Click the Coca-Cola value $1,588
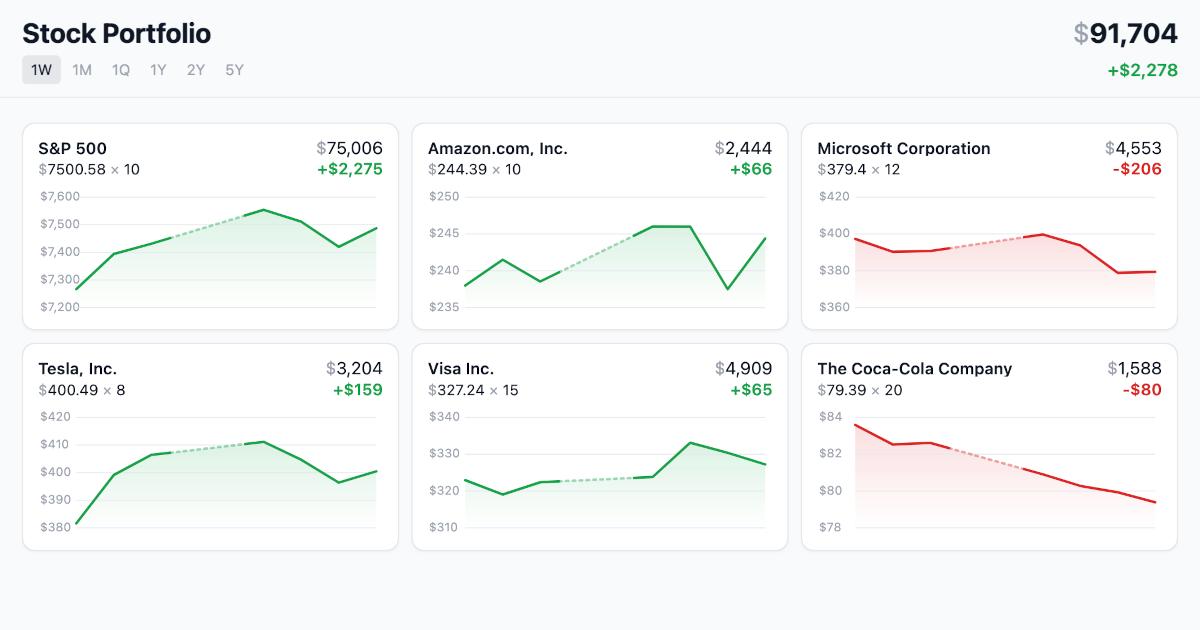The image size is (1200, 630). click(1135, 368)
